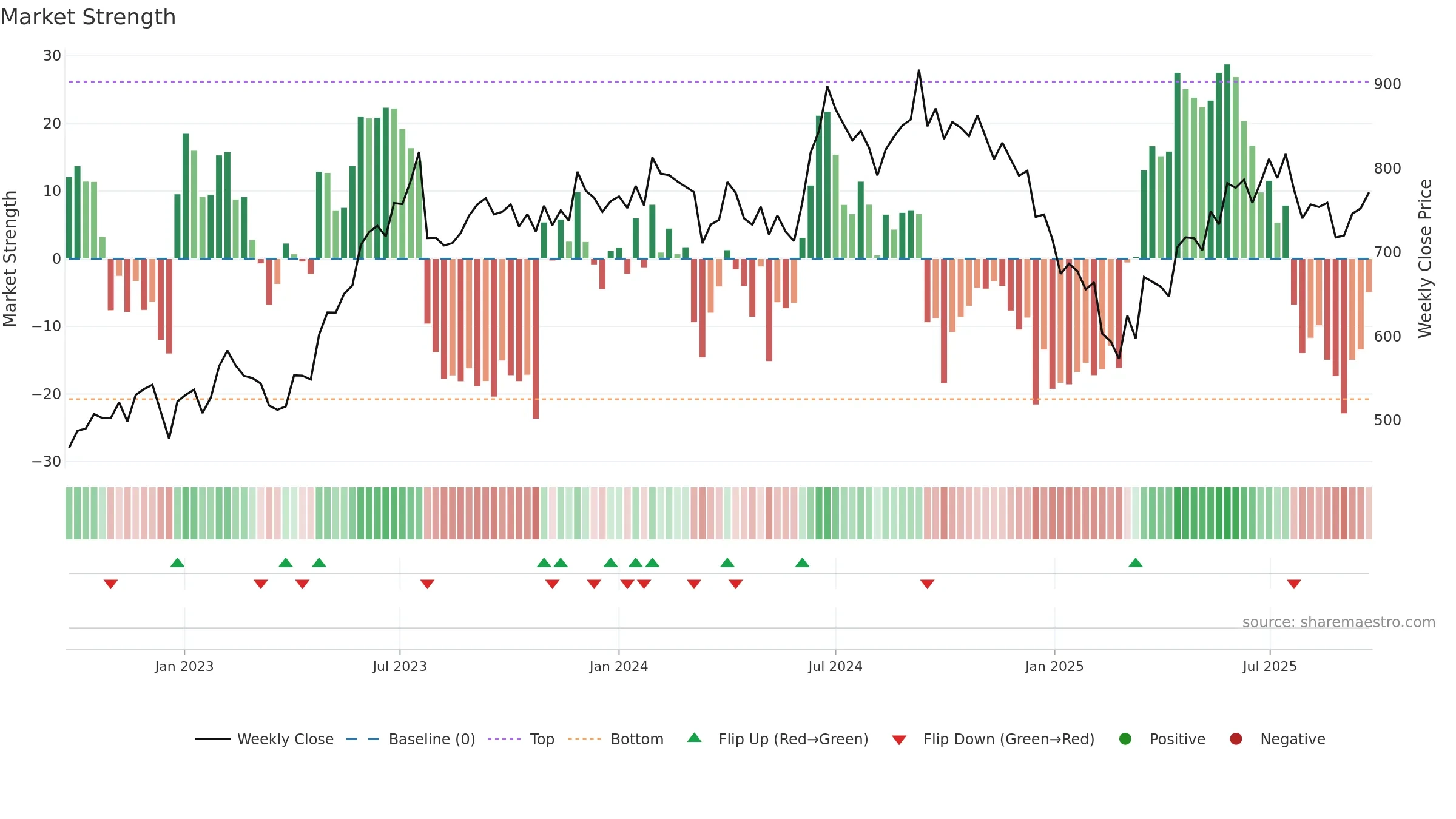The image size is (1456, 819).
Task: Click the dark red Negative circle in legend
Action: 1236,739
